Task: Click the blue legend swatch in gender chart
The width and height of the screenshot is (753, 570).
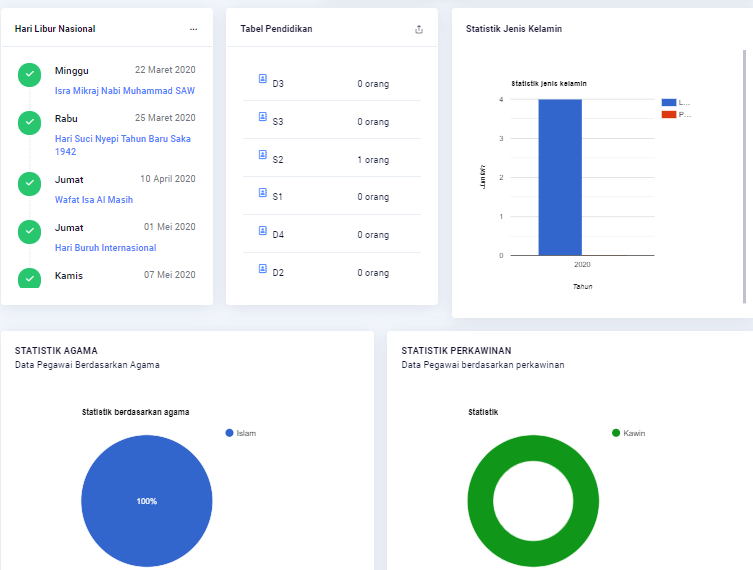Action: (669, 102)
